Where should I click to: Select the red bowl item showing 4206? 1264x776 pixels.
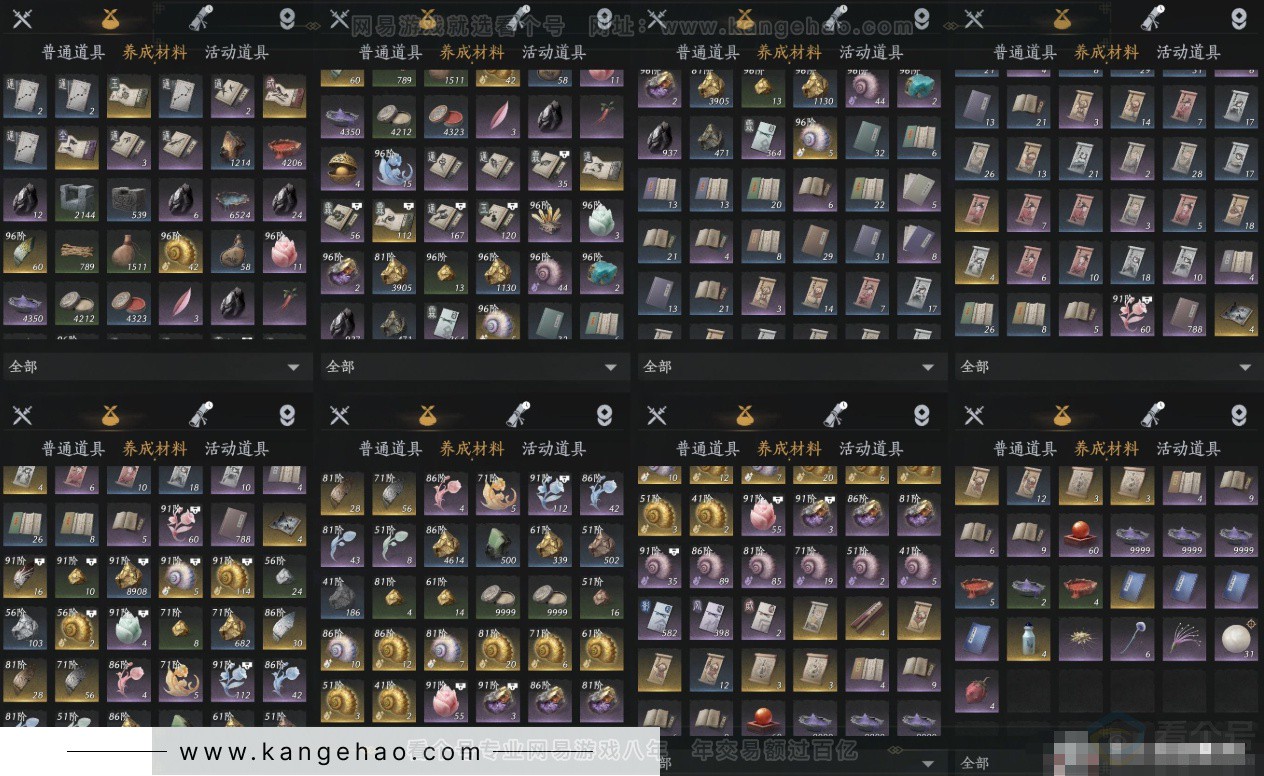coord(284,148)
